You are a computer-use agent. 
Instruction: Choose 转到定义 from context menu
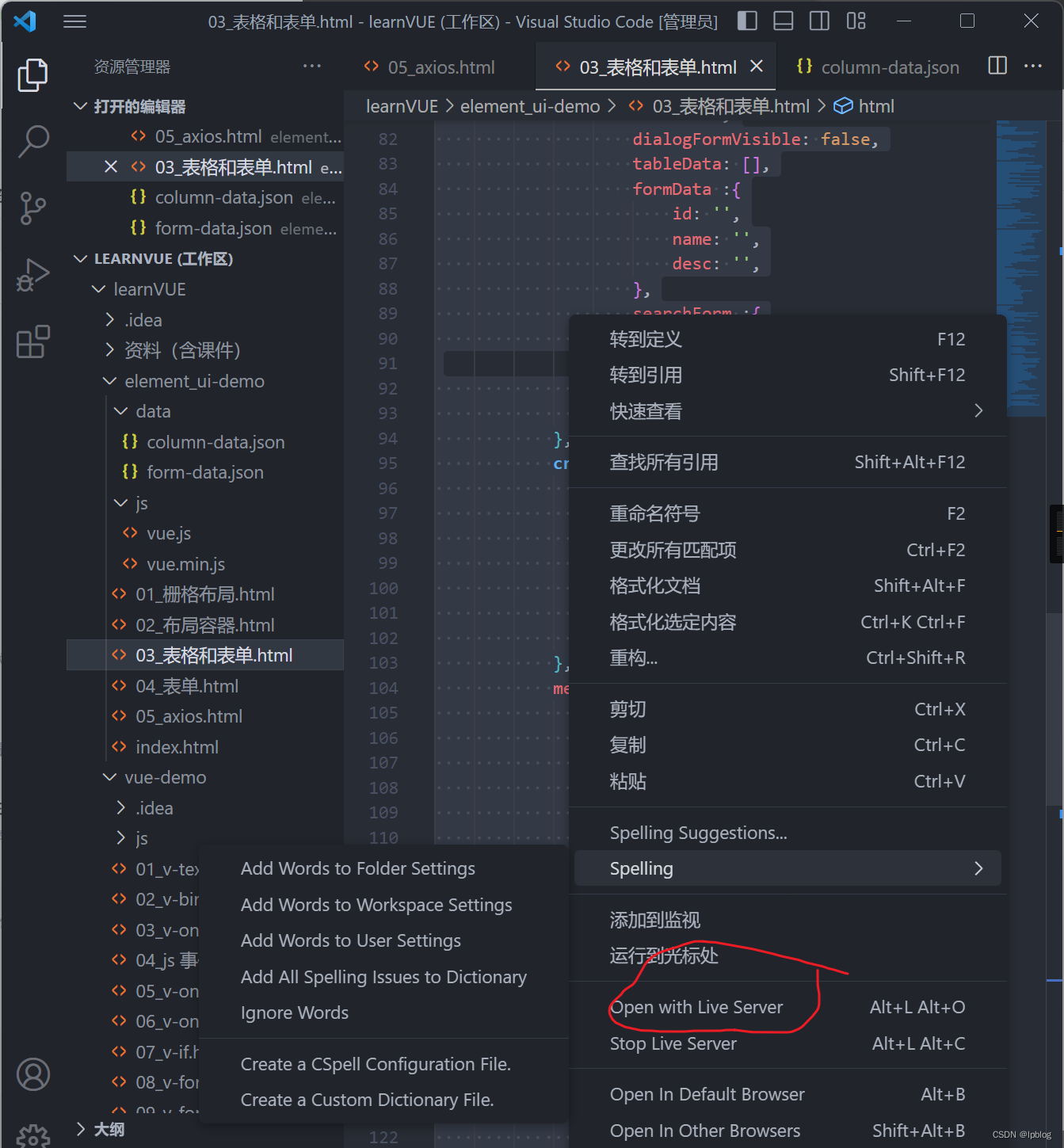click(x=788, y=339)
